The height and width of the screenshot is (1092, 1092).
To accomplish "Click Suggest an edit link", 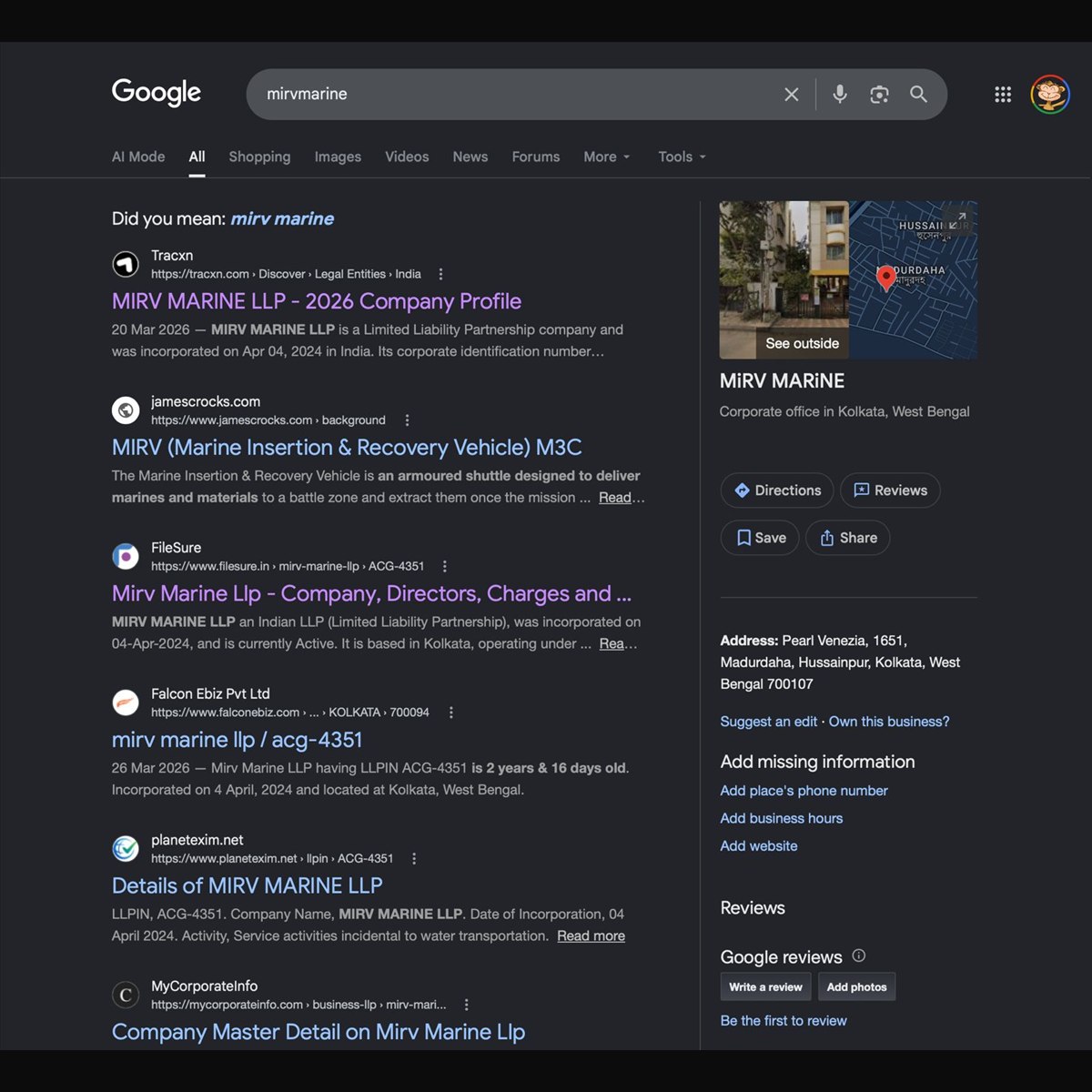I will tap(769, 722).
